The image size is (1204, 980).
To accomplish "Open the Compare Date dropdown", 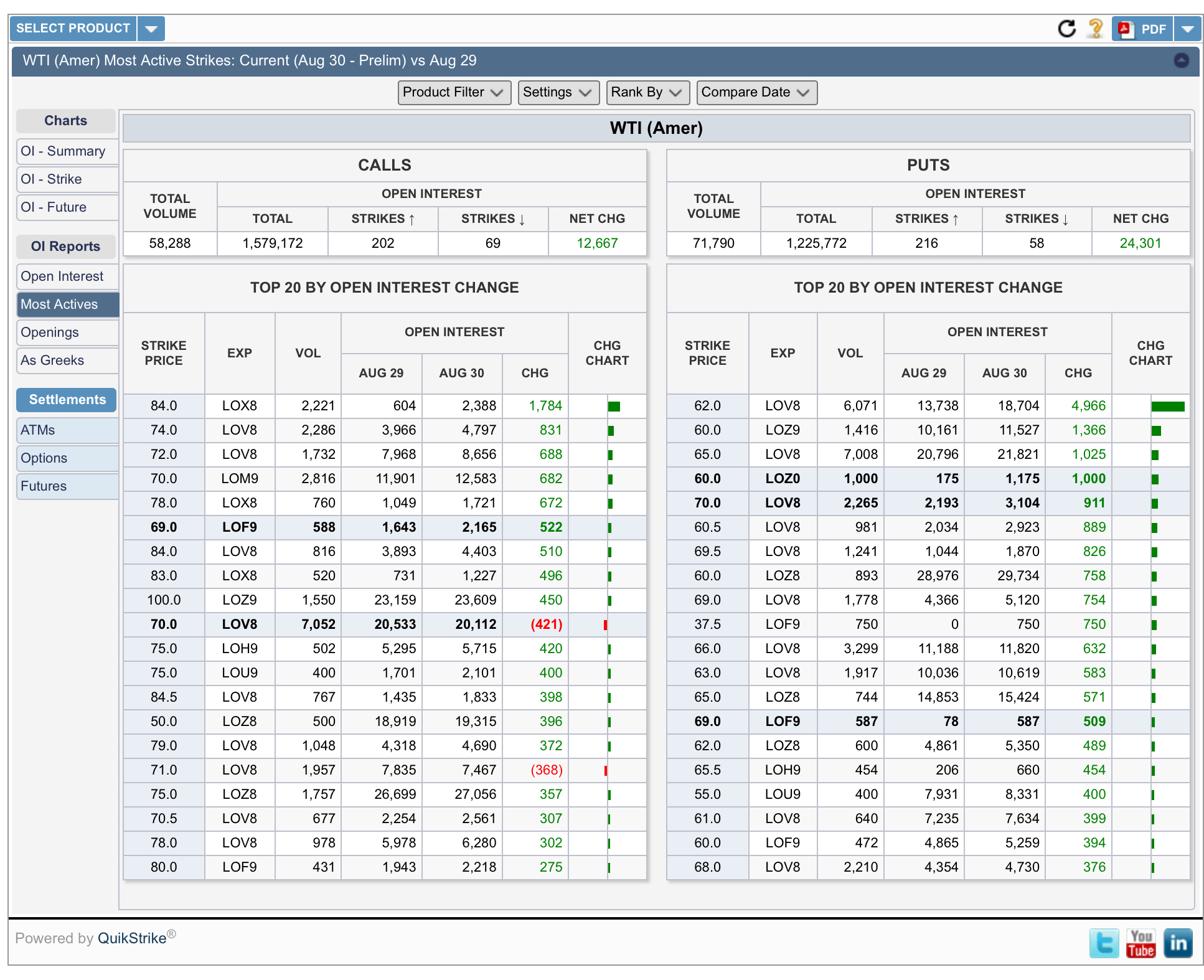I will 756,92.
